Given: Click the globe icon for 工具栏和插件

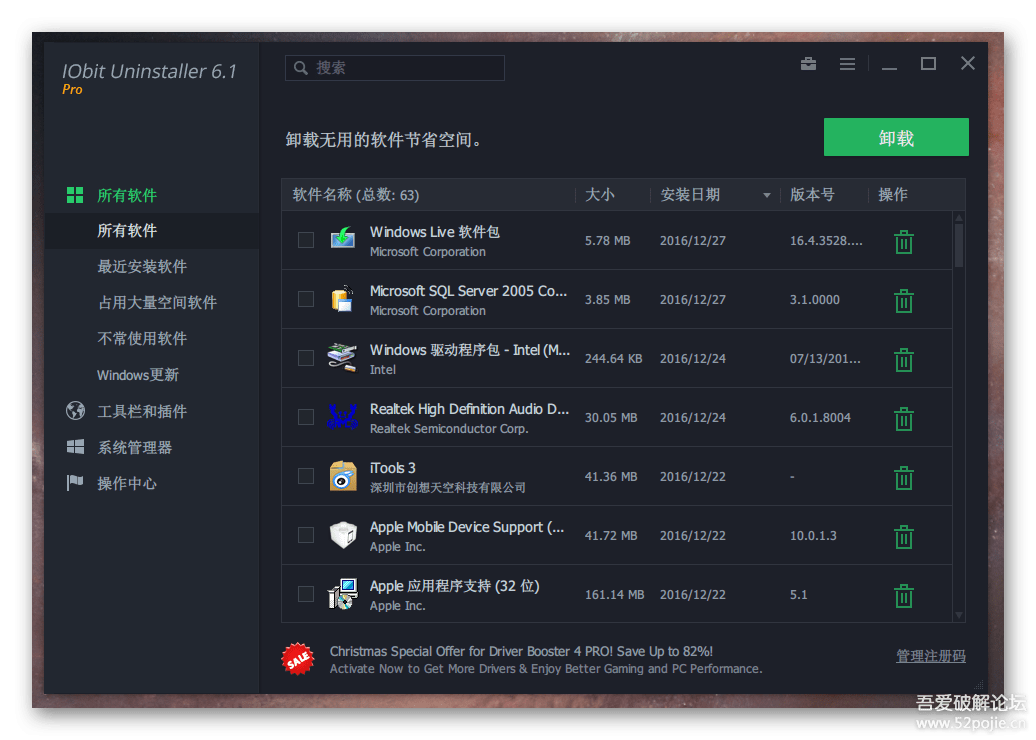Looking at the screenshot, I should [x=75, y=410].
